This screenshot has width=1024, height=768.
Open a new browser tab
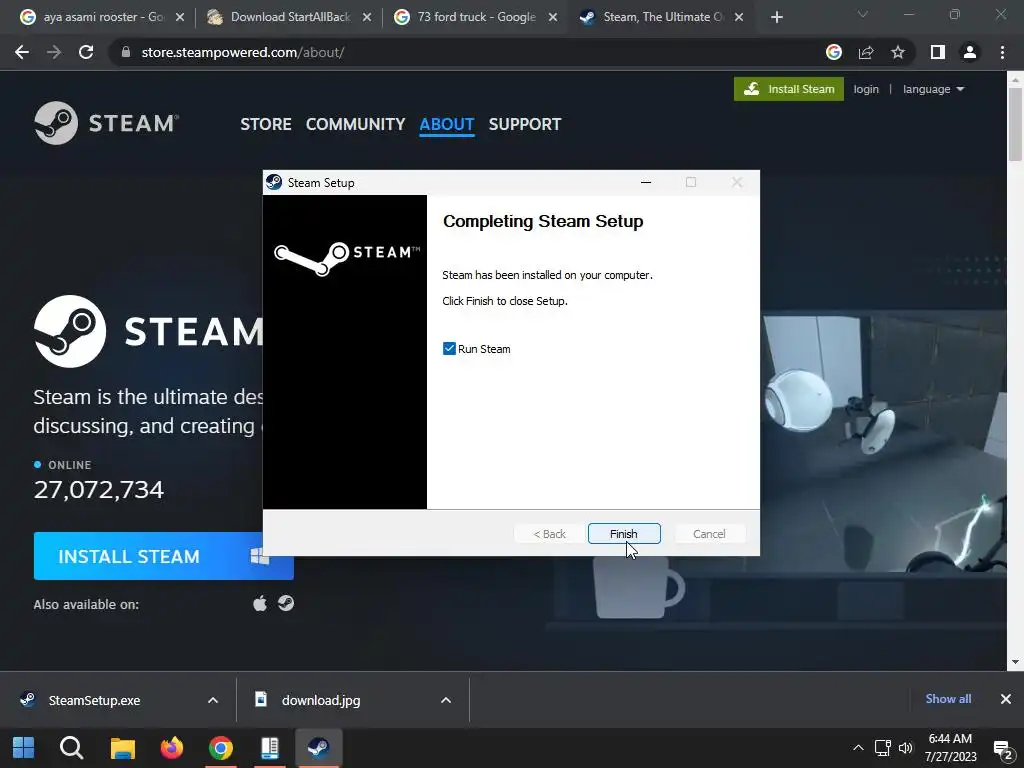click(776, 18)
